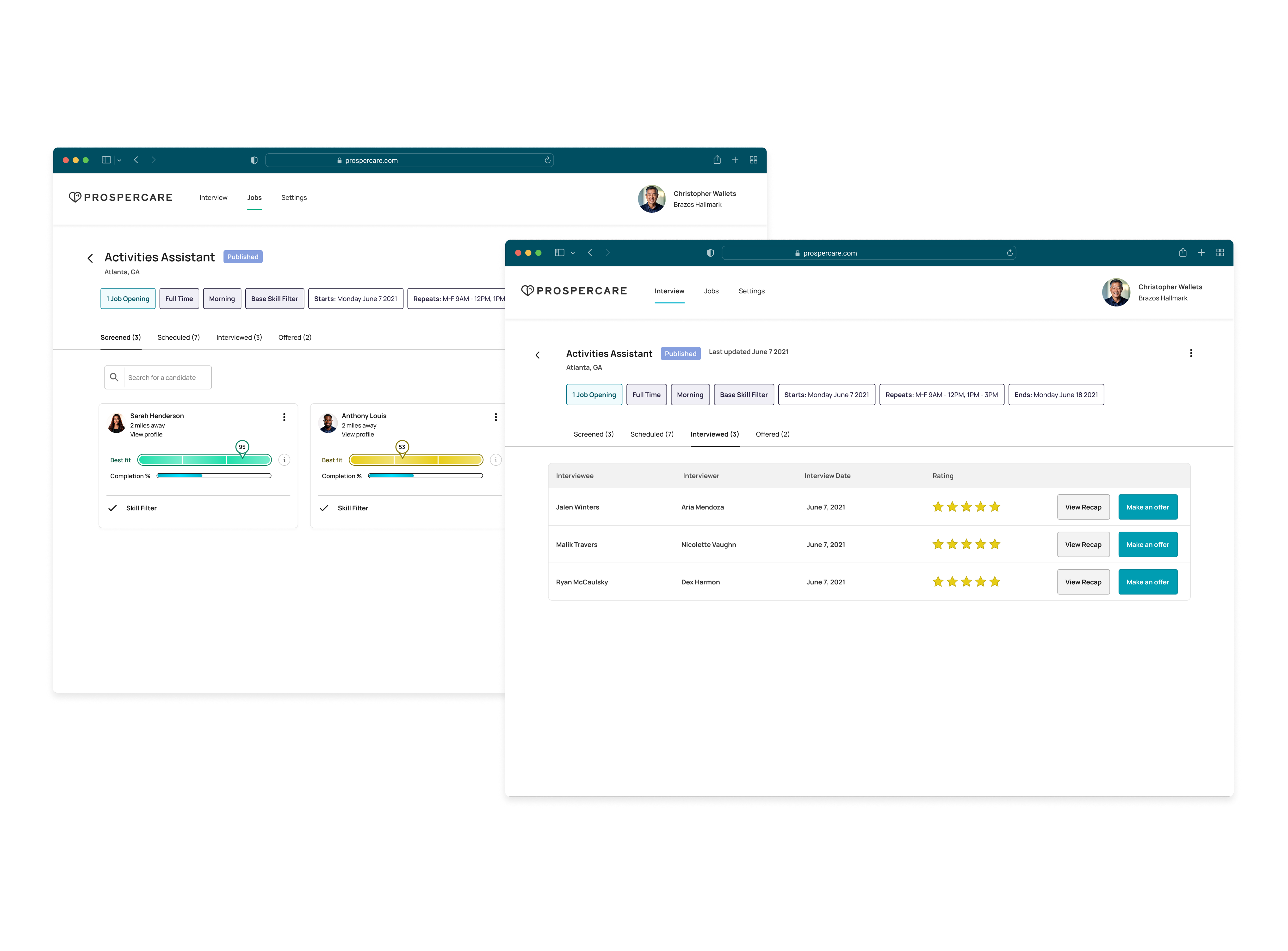Click the sidebar toggle icon in the front browser window
This screenshot has width=1288, height=951.
click(559, 253)
